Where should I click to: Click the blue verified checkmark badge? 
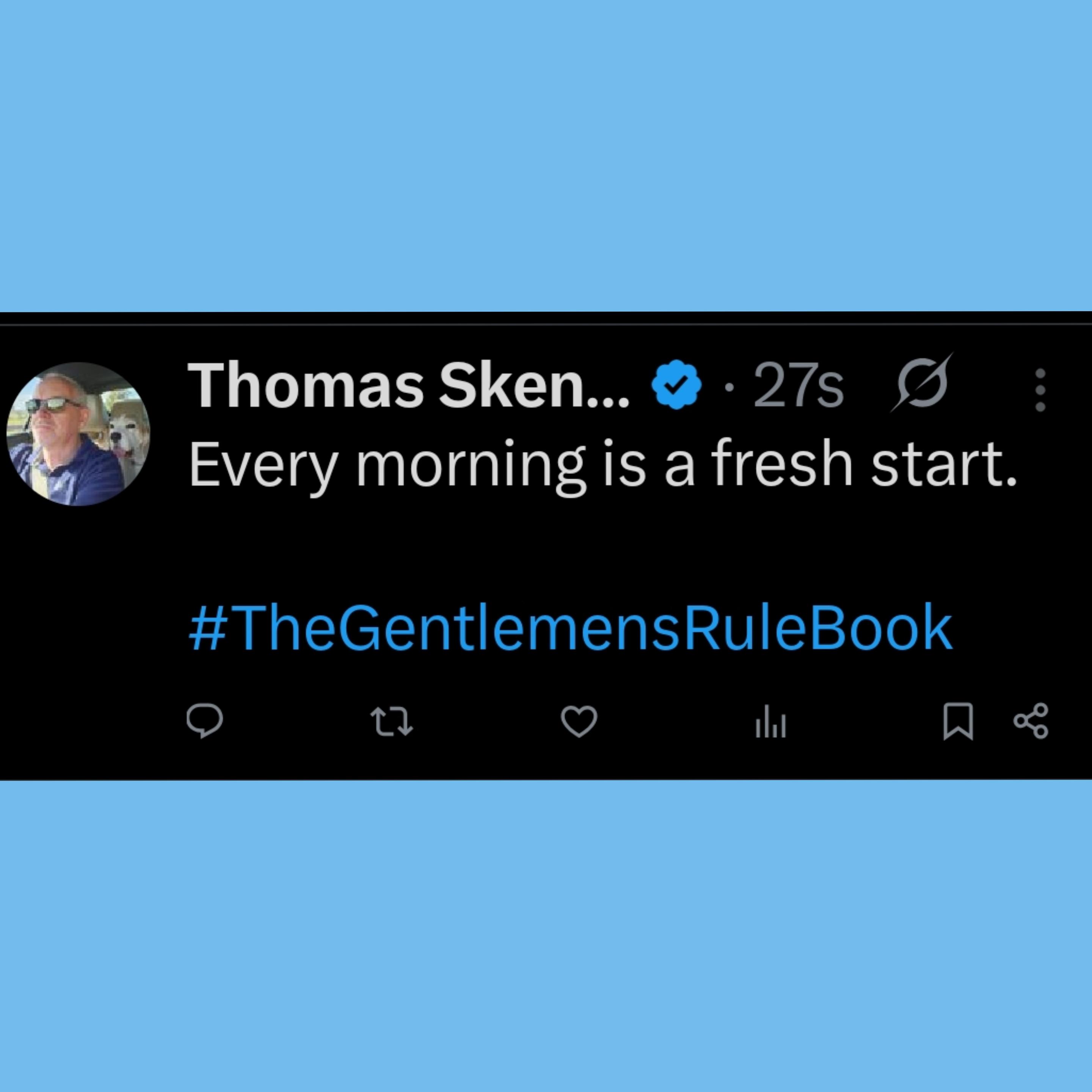(676, 384)
